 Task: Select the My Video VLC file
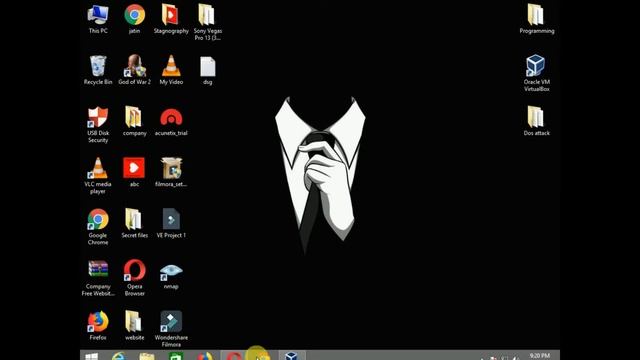(x=171, y=70)
